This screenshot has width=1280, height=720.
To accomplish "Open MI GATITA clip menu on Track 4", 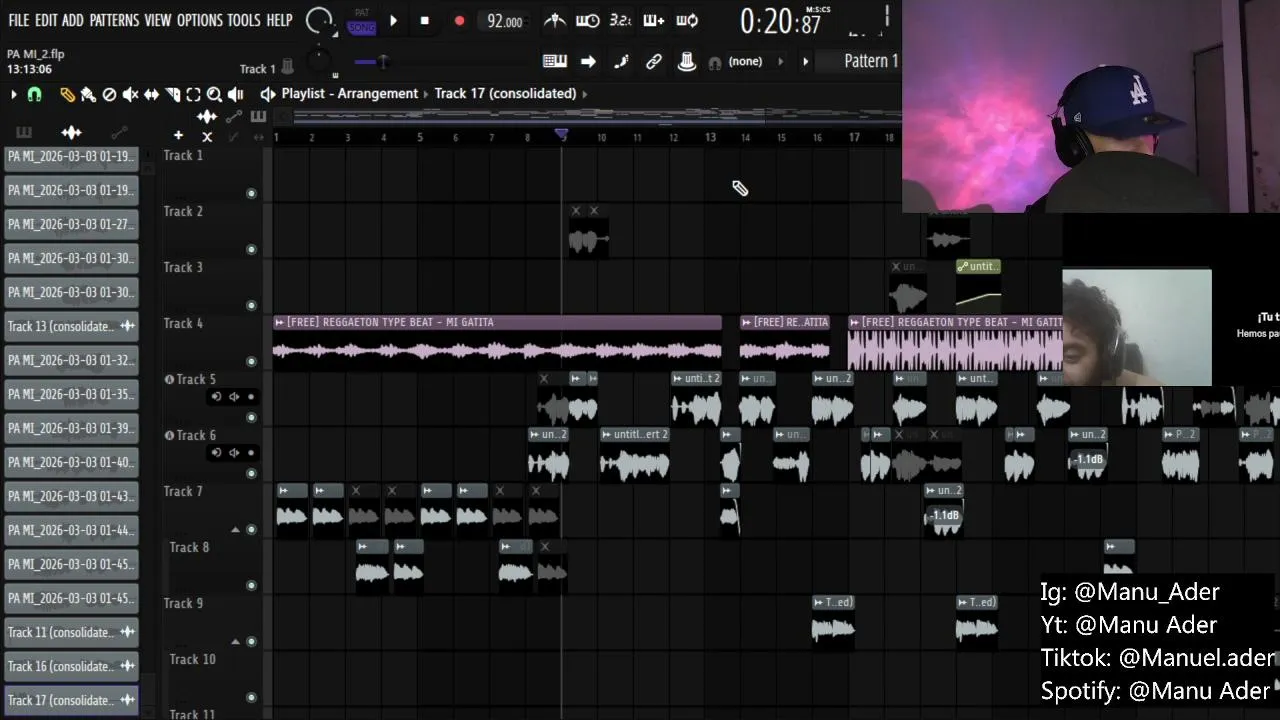I will tap(280, 322).
